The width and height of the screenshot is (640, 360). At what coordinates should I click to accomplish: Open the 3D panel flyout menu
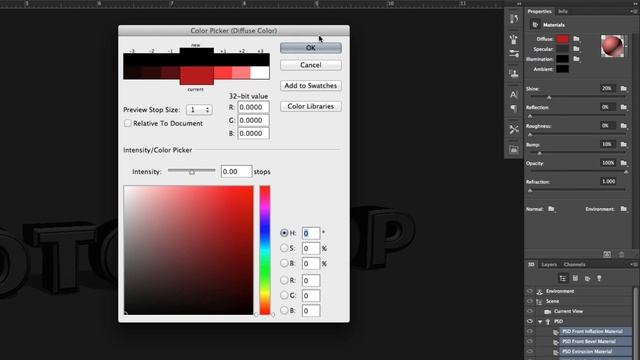634,264
